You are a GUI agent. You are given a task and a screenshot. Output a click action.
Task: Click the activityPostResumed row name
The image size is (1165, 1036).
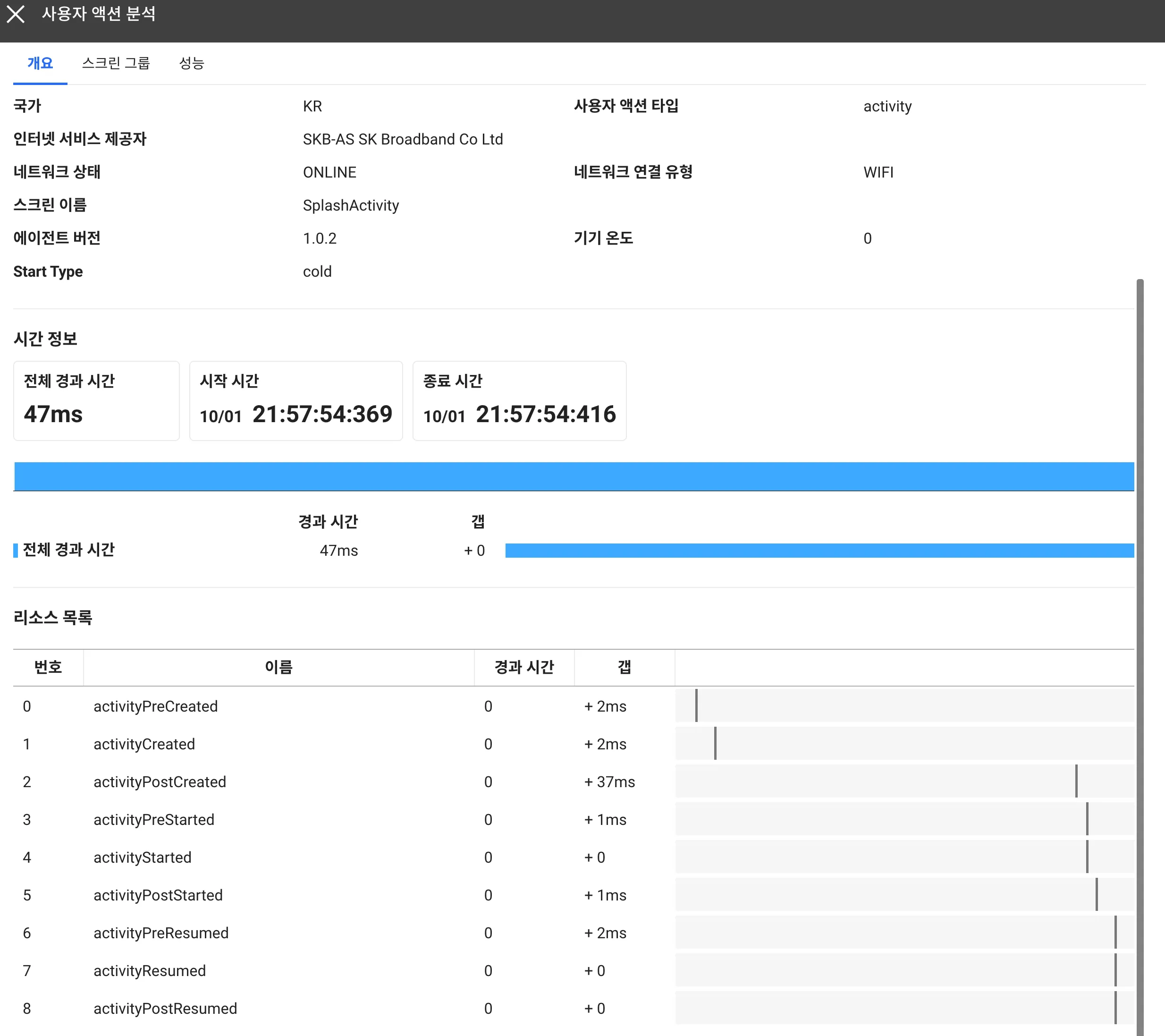pyautogui.click(x=165, y=1009)
